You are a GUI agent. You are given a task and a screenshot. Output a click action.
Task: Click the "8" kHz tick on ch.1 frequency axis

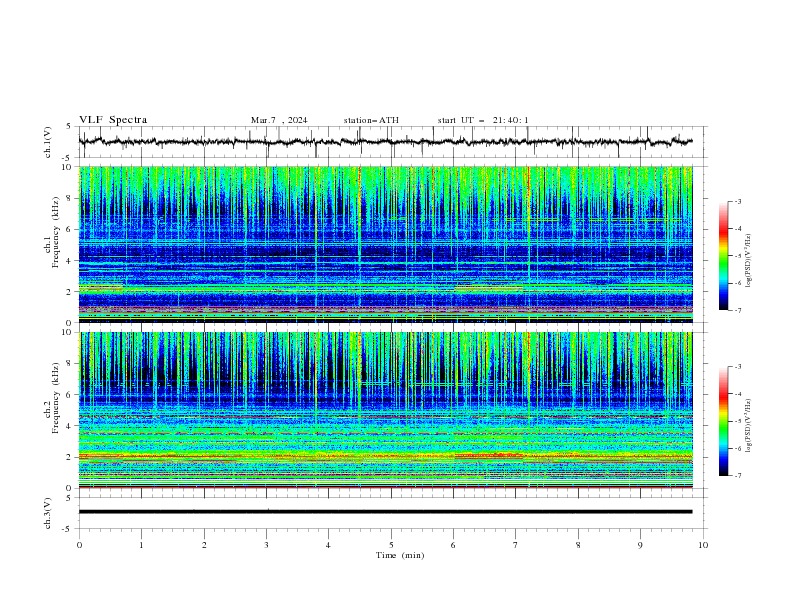tap(69, 198)
